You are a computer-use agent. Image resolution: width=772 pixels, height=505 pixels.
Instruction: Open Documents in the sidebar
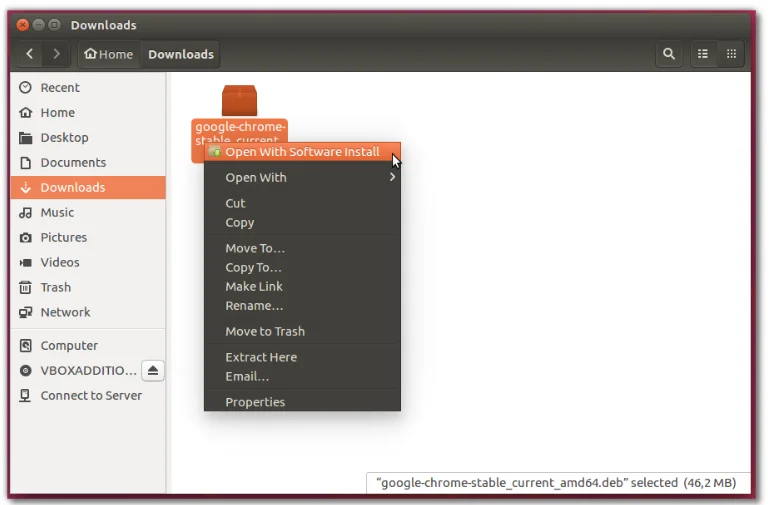tap(88, 163)
